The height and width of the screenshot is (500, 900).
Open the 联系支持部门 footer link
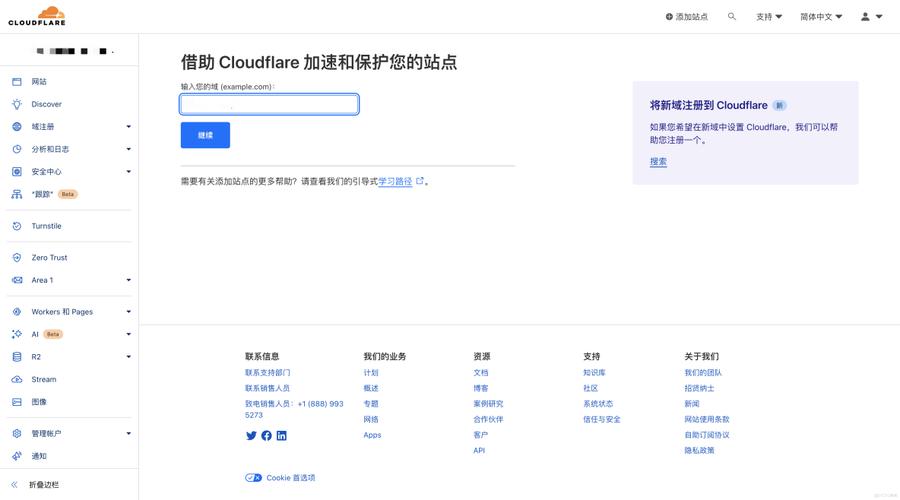point(267,373)
